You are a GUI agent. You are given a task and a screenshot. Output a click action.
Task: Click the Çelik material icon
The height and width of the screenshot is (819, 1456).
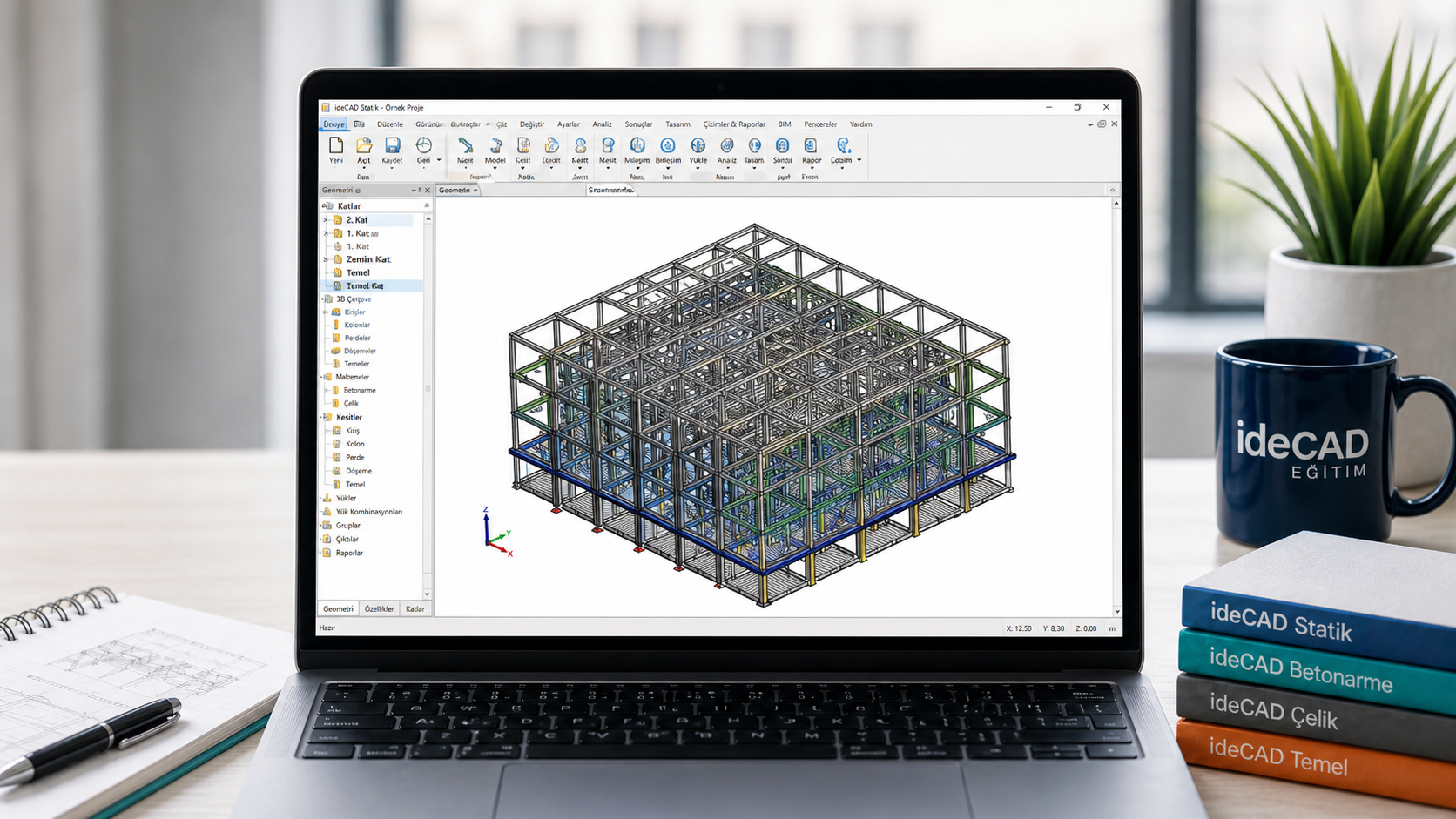click(336, 403)
